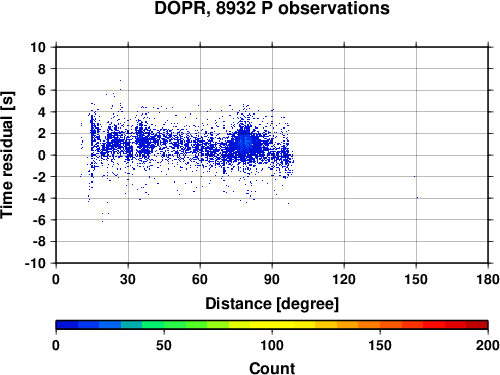Click the Distance [degree] x-axis label
The image size is (500, 375).
click(272, 304)
